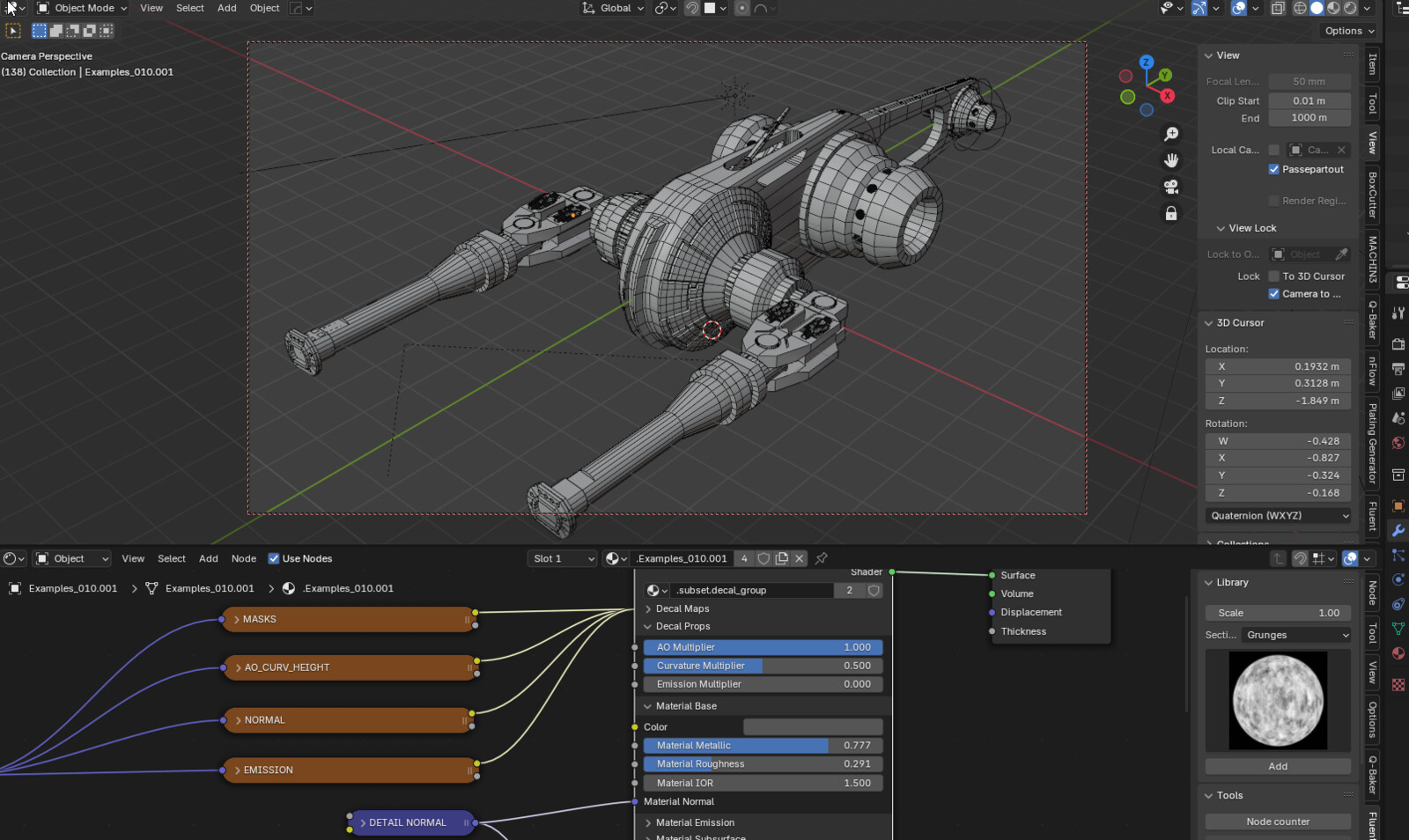This screenshot has height=840, width=1409.
Task: Click the viewport X axis gizmo
Action: tap(1167, 95)
